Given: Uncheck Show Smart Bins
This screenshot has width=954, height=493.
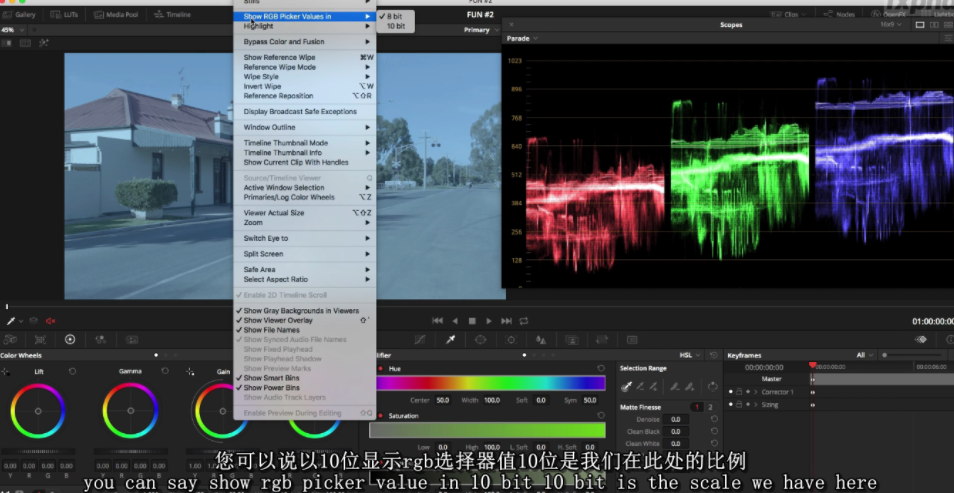Looking at the screenshot, I should pos(271,378).
